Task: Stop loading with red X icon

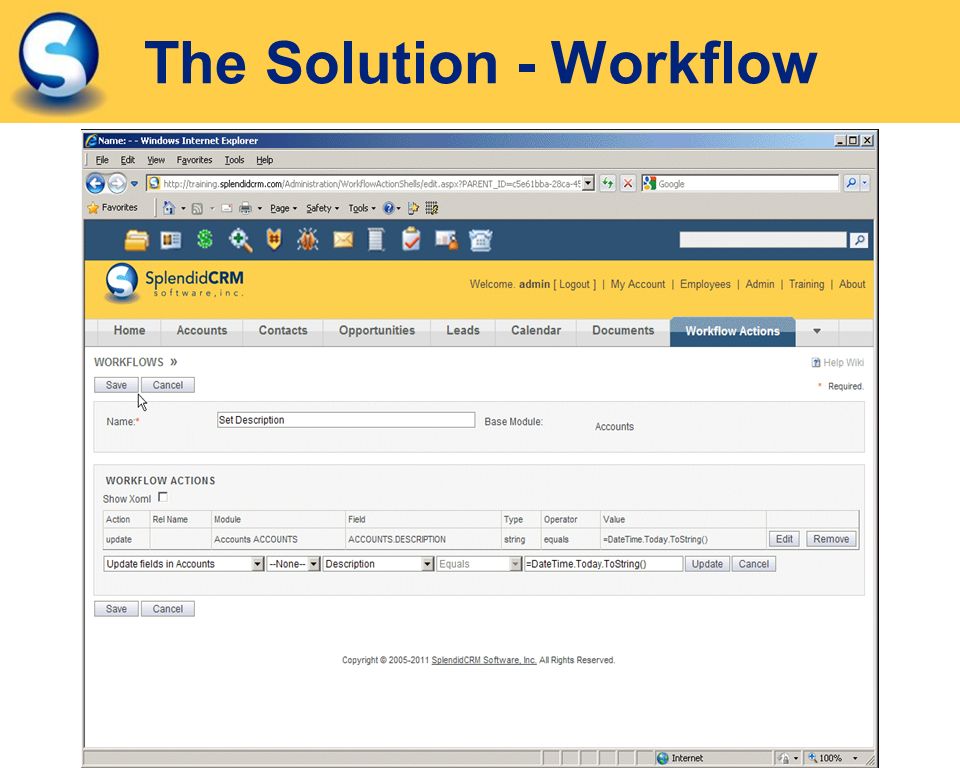Action: (628, 183)
